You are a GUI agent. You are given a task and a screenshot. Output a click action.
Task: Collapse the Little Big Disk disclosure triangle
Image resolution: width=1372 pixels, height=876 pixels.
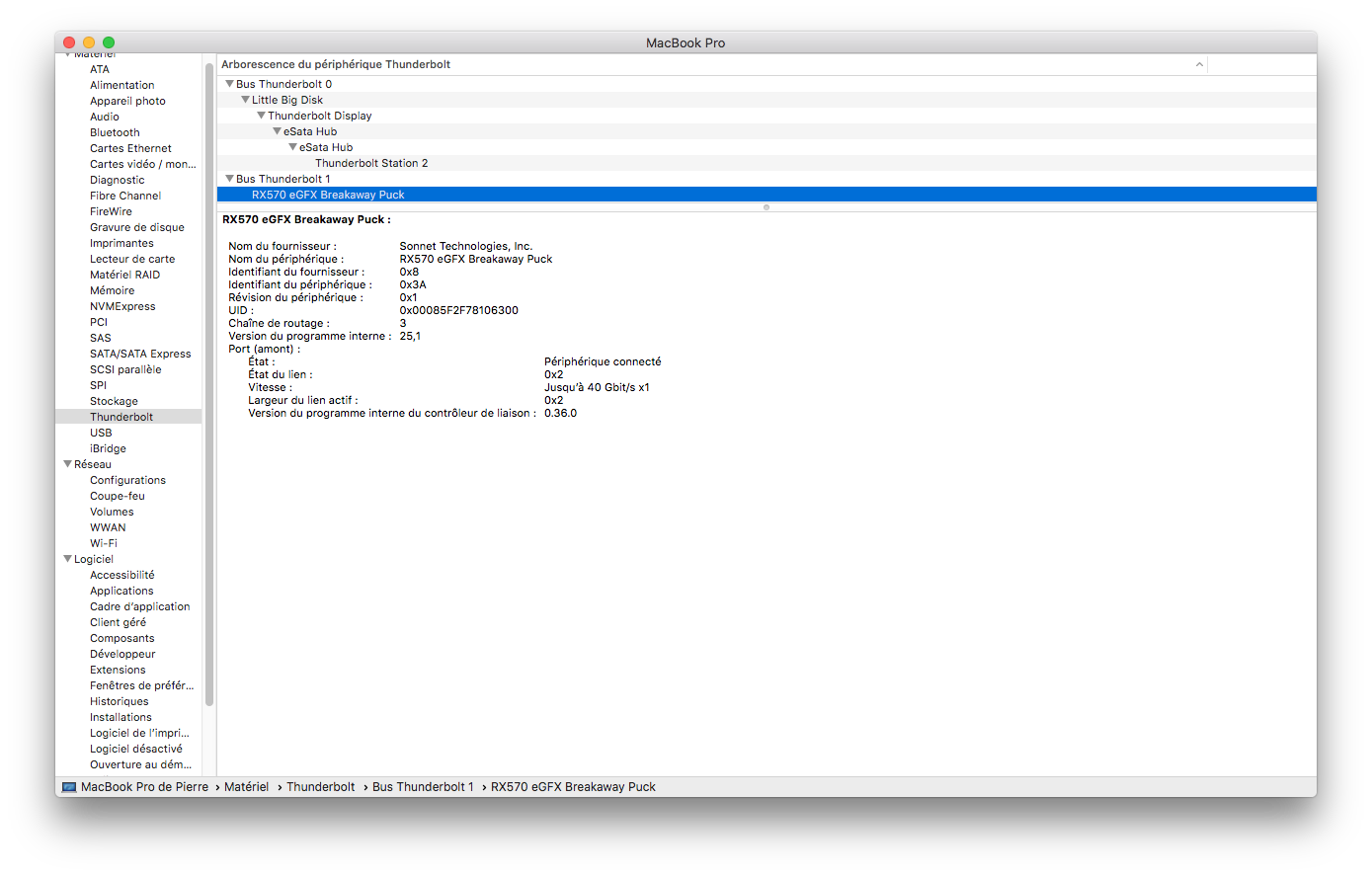coord(245,100)
